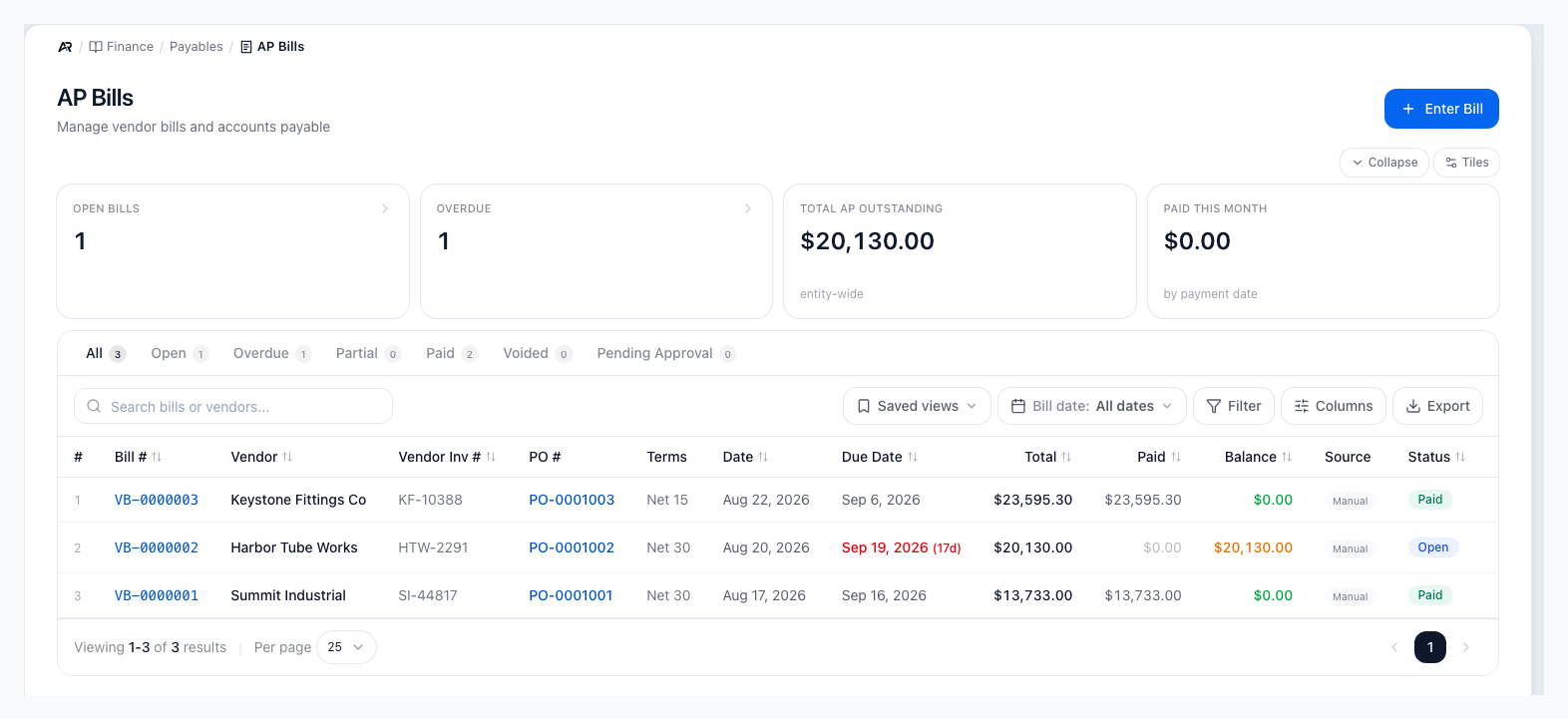Open purchase order PO-0001001 link
This screenshot has height=719, width=1568.
[571, 595]
